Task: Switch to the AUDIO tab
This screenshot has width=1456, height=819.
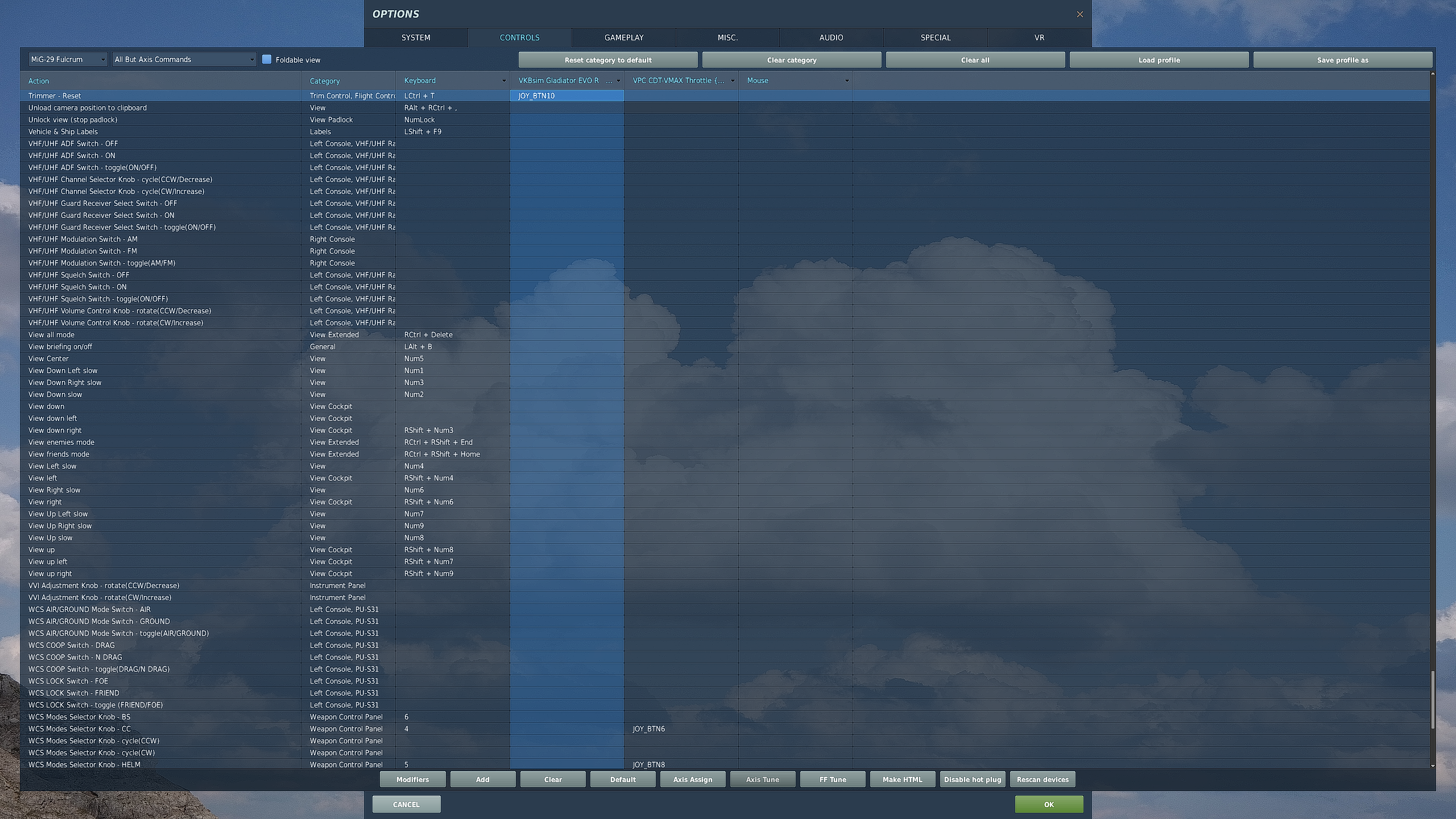Action: click(x=831, y=38)
